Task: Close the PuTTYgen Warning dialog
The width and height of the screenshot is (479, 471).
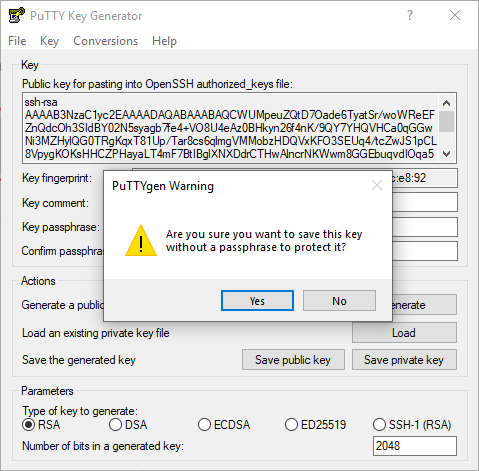Action: pos(377,185)
